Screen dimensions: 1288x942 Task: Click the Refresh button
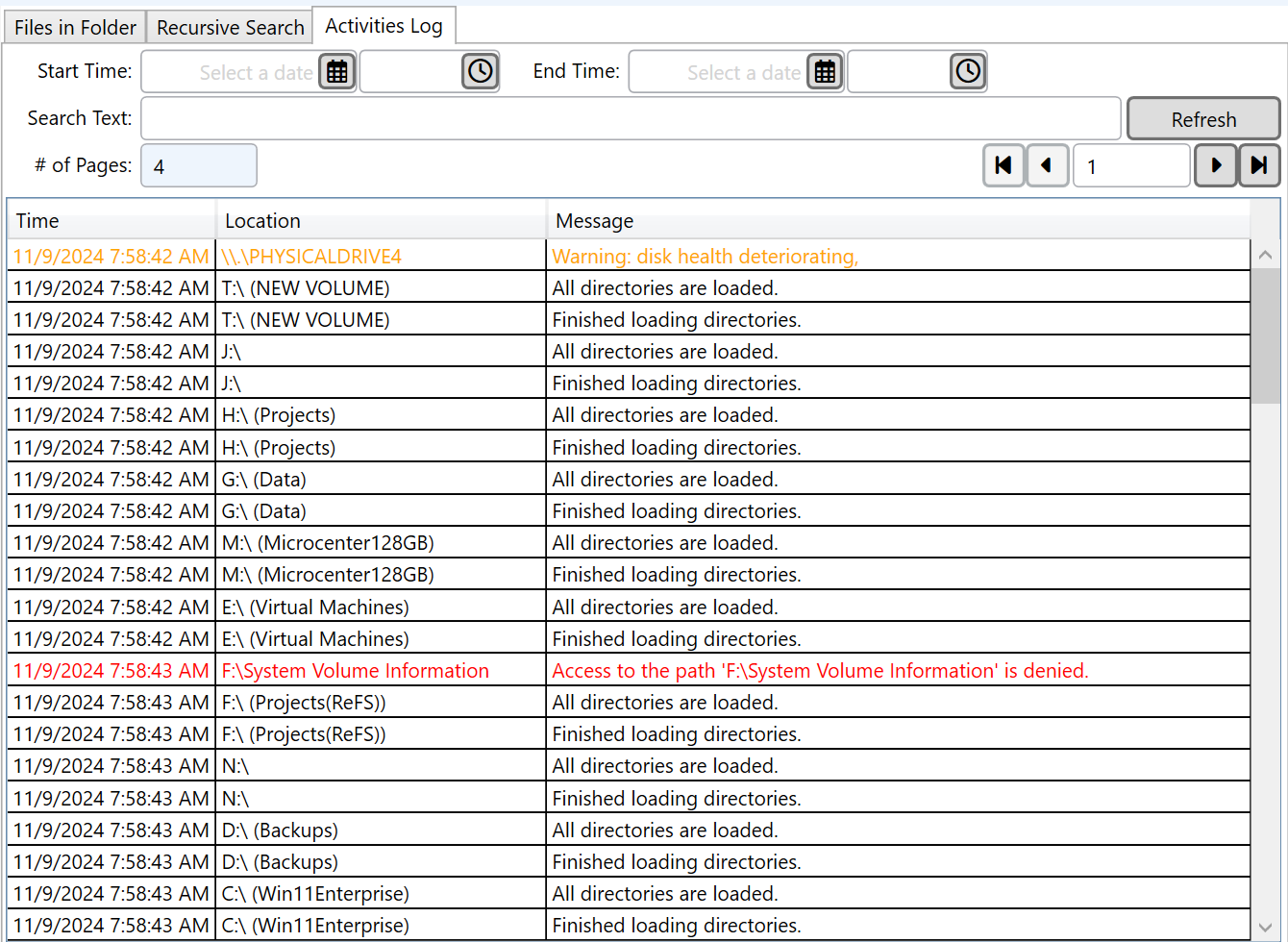1203,119
